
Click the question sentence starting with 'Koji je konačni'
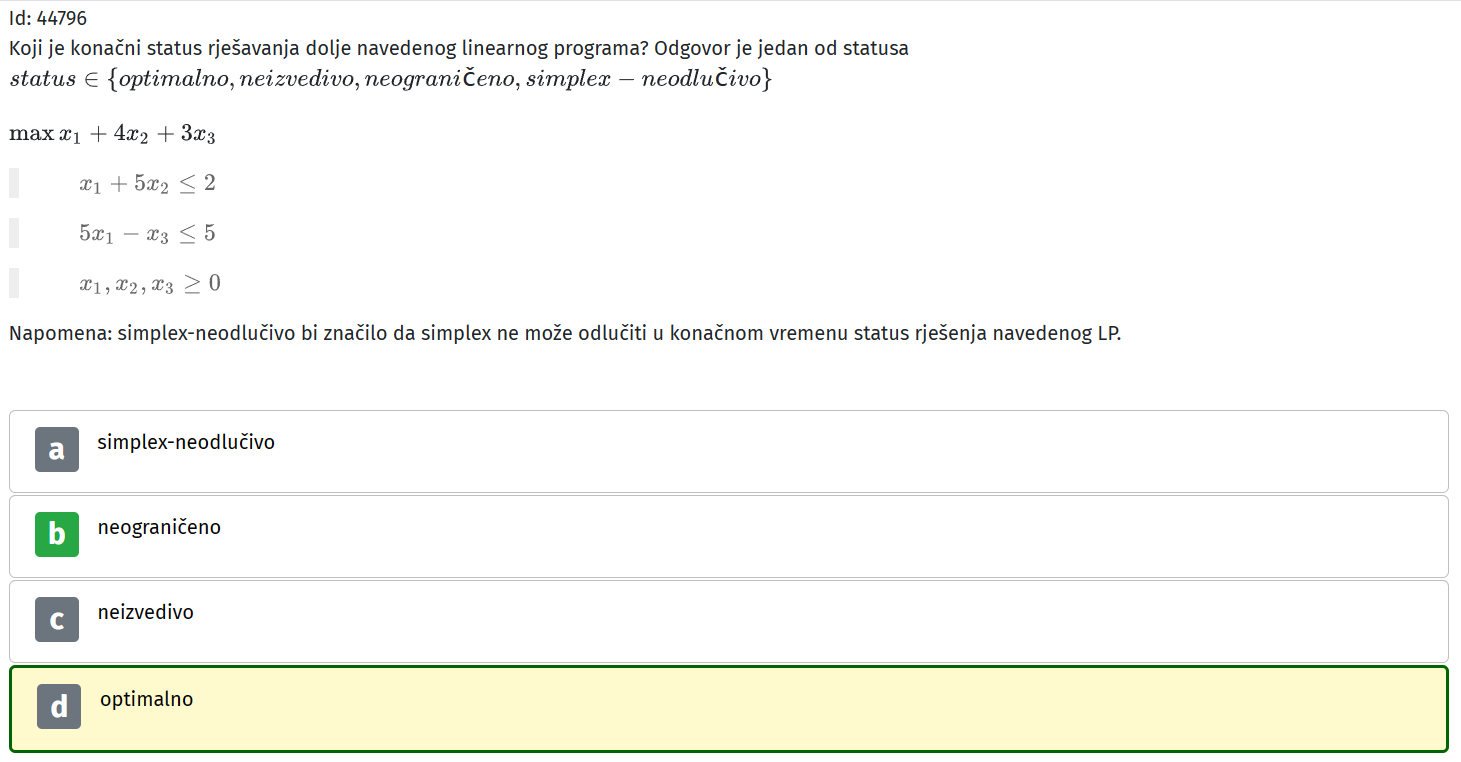[x=459, y=48]
